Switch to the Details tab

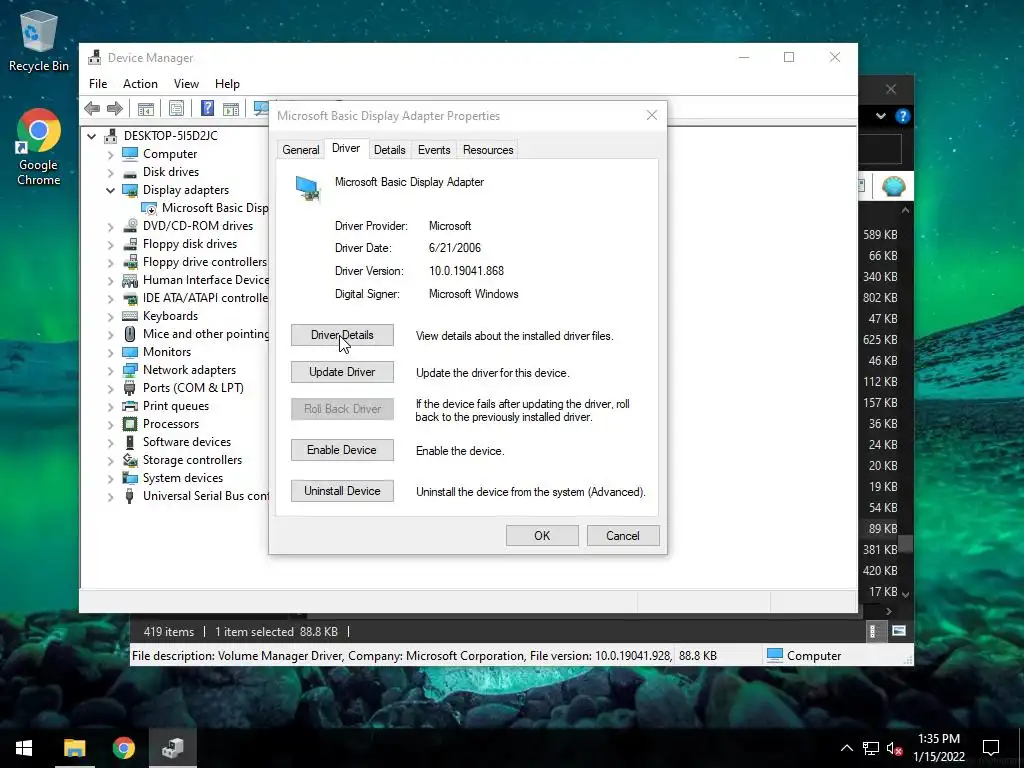[x=390, y=150]
